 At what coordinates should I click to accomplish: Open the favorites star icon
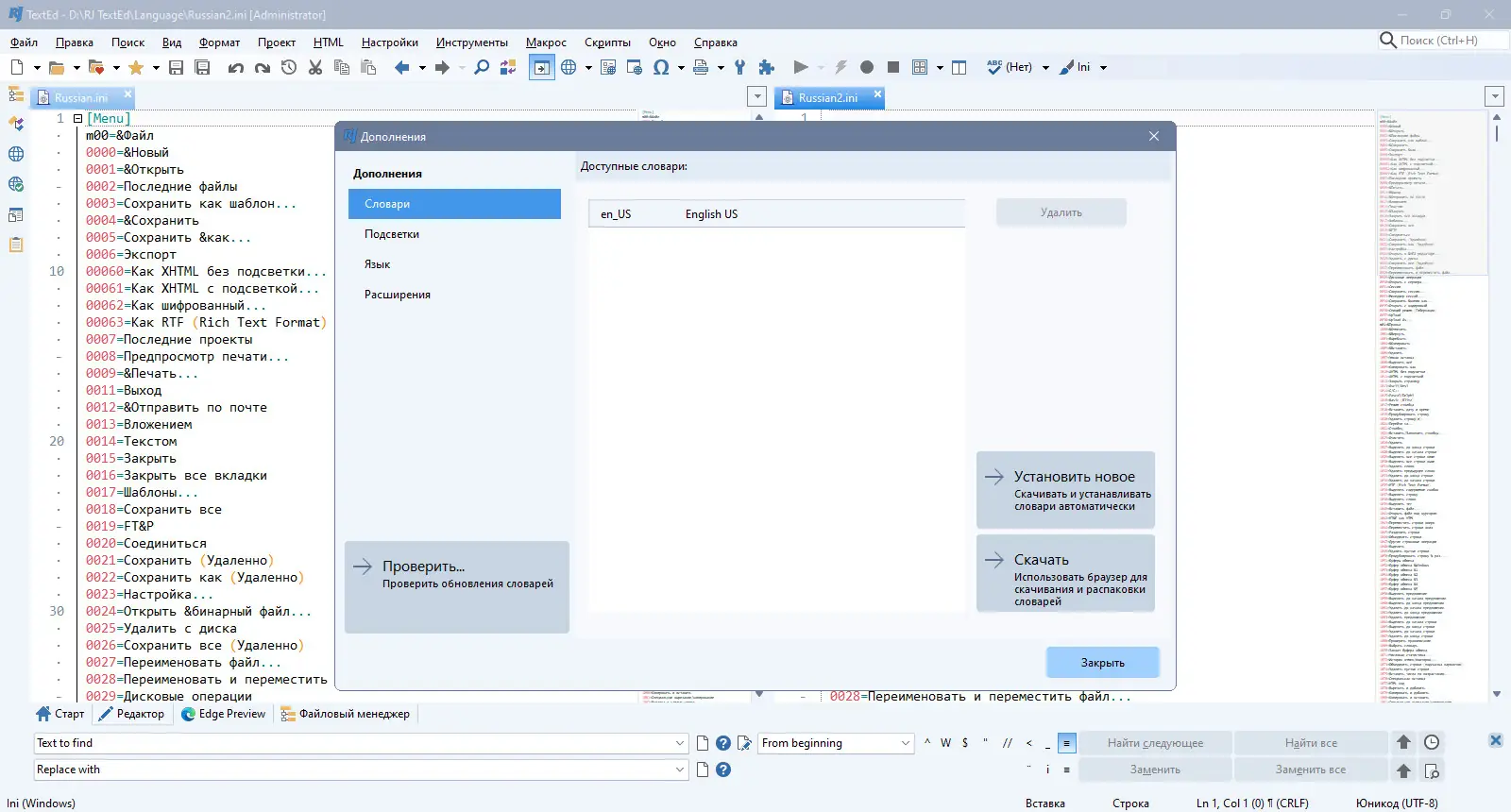coord(136,67)
